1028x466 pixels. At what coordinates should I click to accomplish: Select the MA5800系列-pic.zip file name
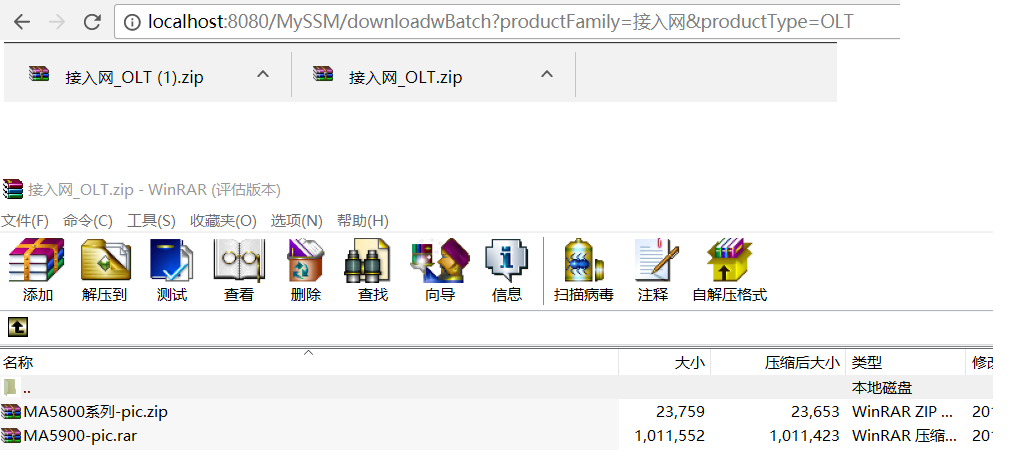point(96,412)
